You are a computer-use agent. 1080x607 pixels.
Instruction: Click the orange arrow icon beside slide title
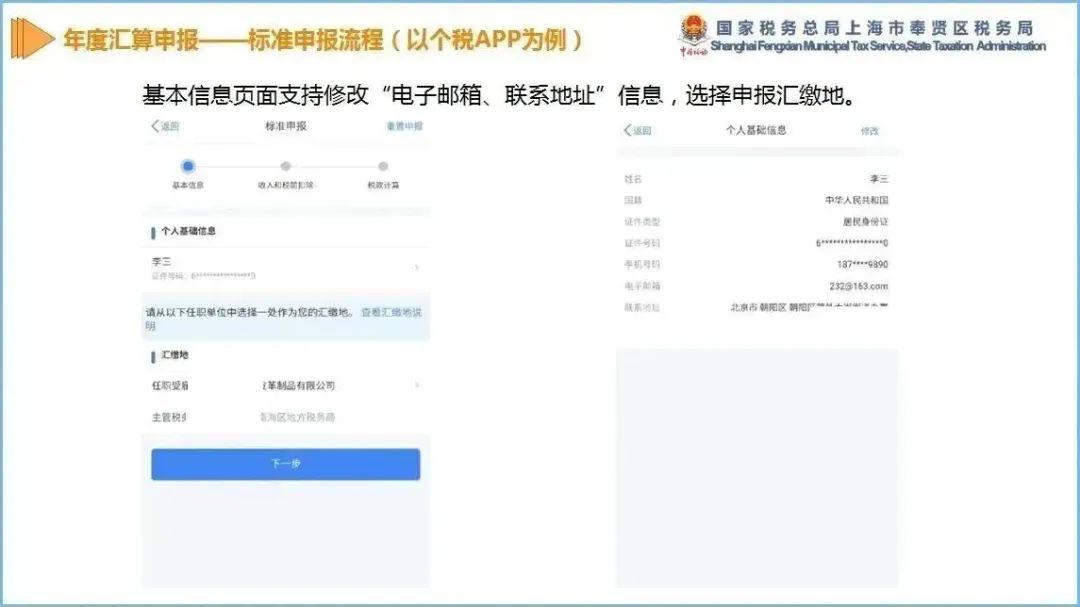(x=32, y=39)
